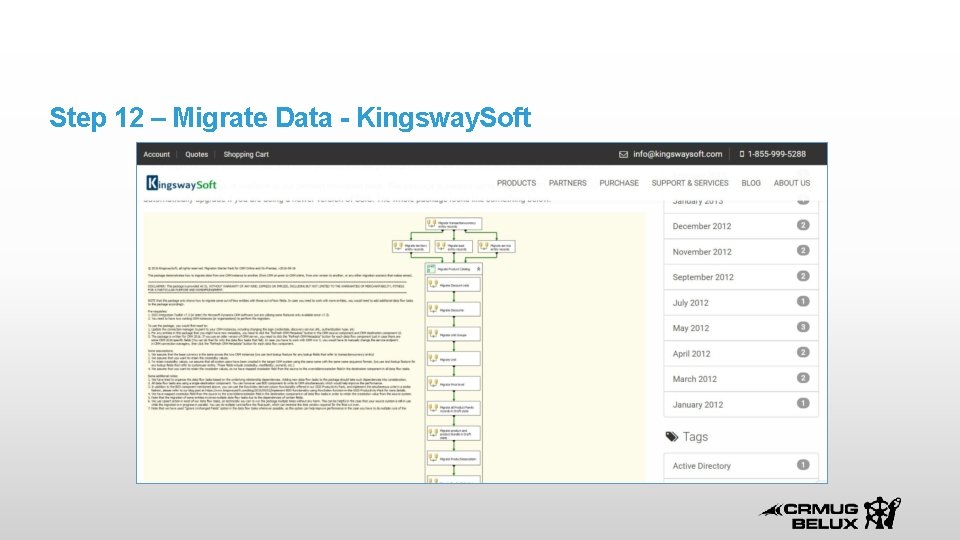Image resolution: width=960 pixels, height=540 pixels.
Task: Click the Migrate Discount Lists task node
Action: click(x=454, y=285)
